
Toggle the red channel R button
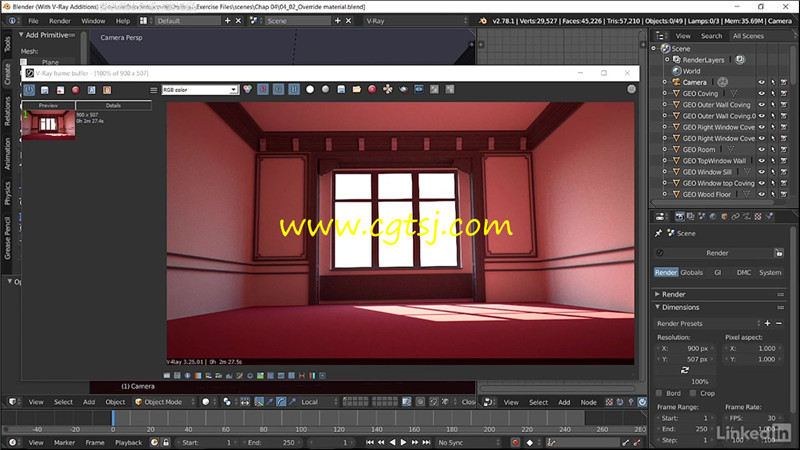tap(263, 89)
